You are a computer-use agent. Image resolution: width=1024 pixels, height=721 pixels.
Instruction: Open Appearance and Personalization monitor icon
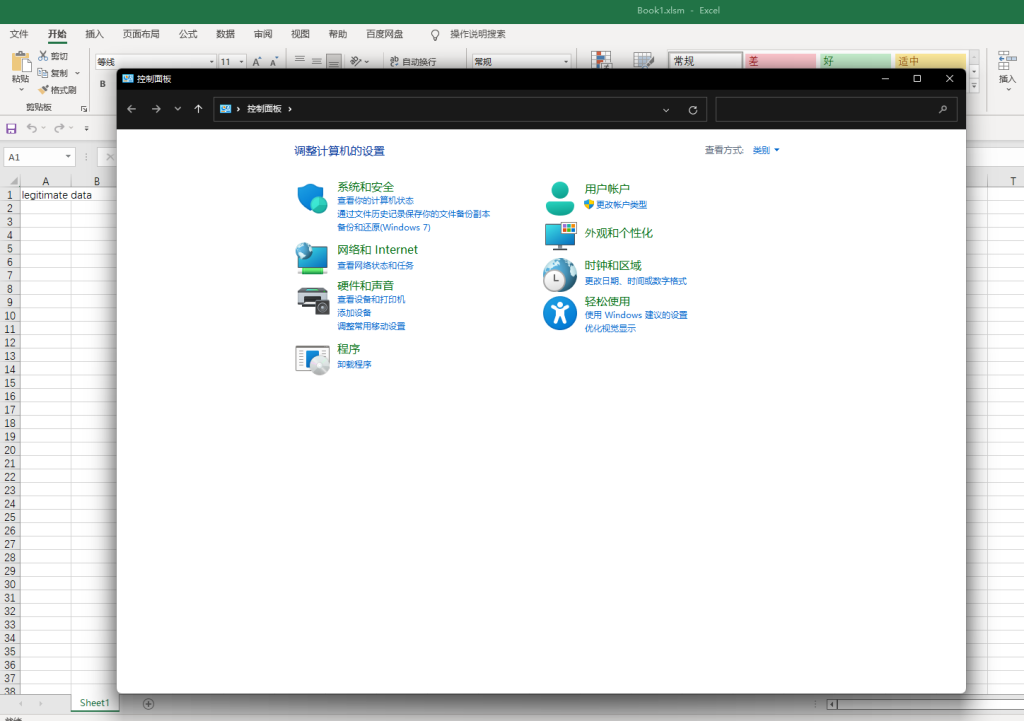click(560, 236)
